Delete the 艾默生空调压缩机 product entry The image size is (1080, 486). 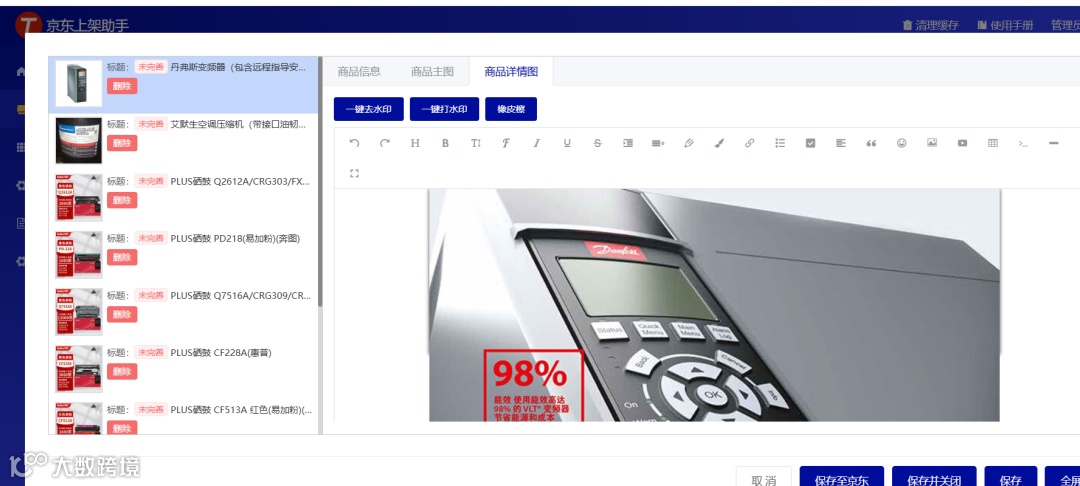click(x=122, y=143)
